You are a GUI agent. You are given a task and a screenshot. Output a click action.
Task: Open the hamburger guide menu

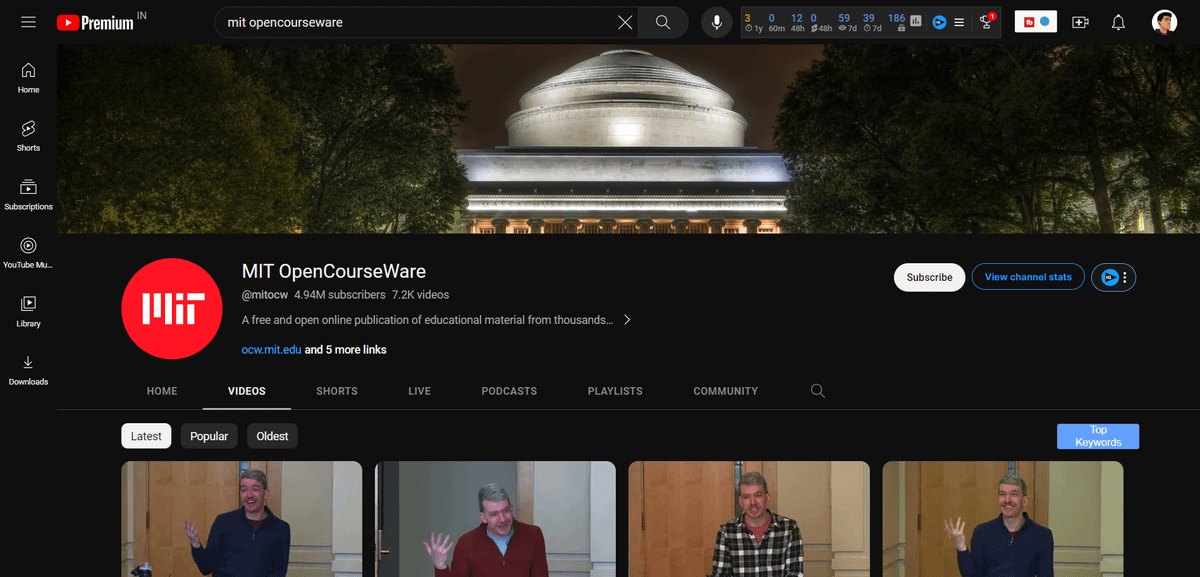[x=28, y=22]
